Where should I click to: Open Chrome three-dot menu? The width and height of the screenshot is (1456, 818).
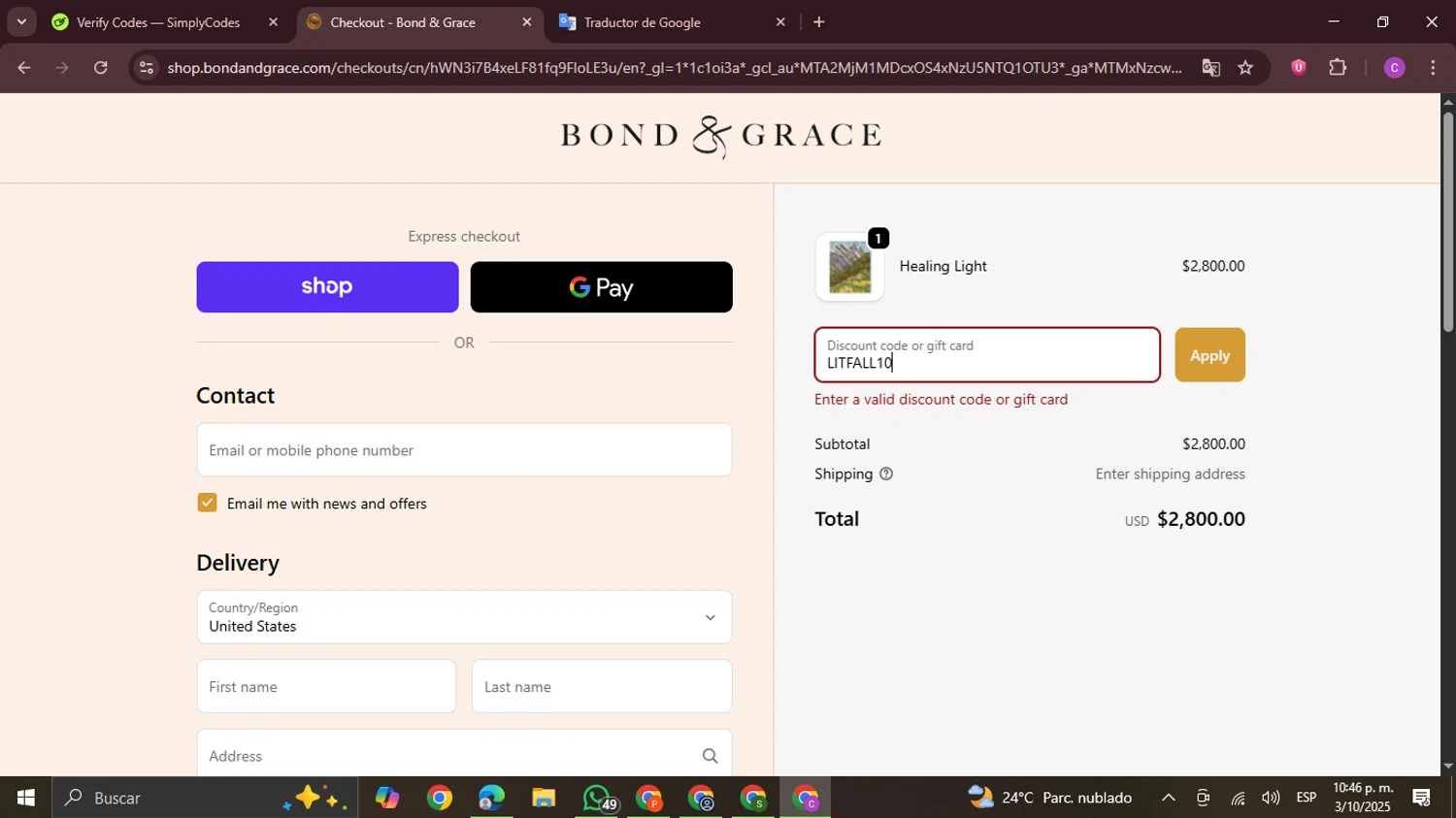pos(1433,68)
